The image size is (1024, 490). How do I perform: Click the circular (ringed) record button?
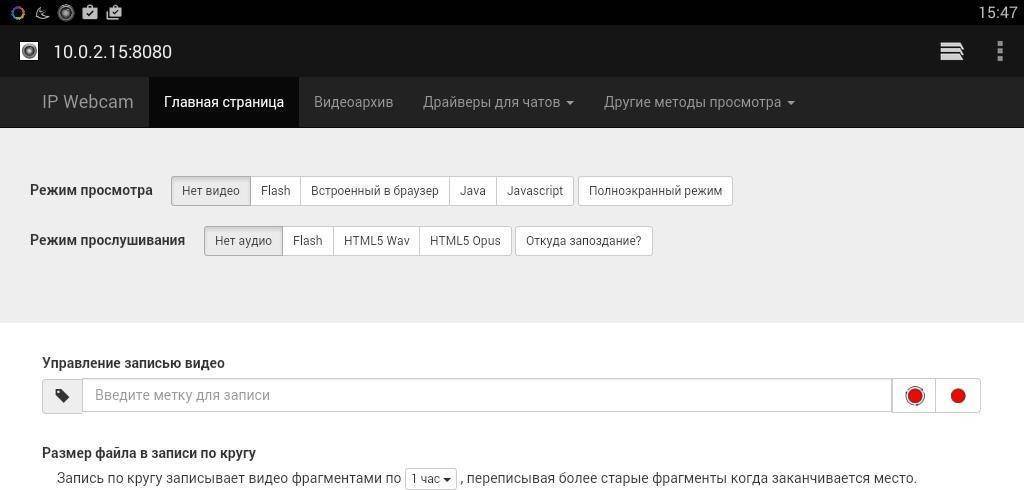914,396
